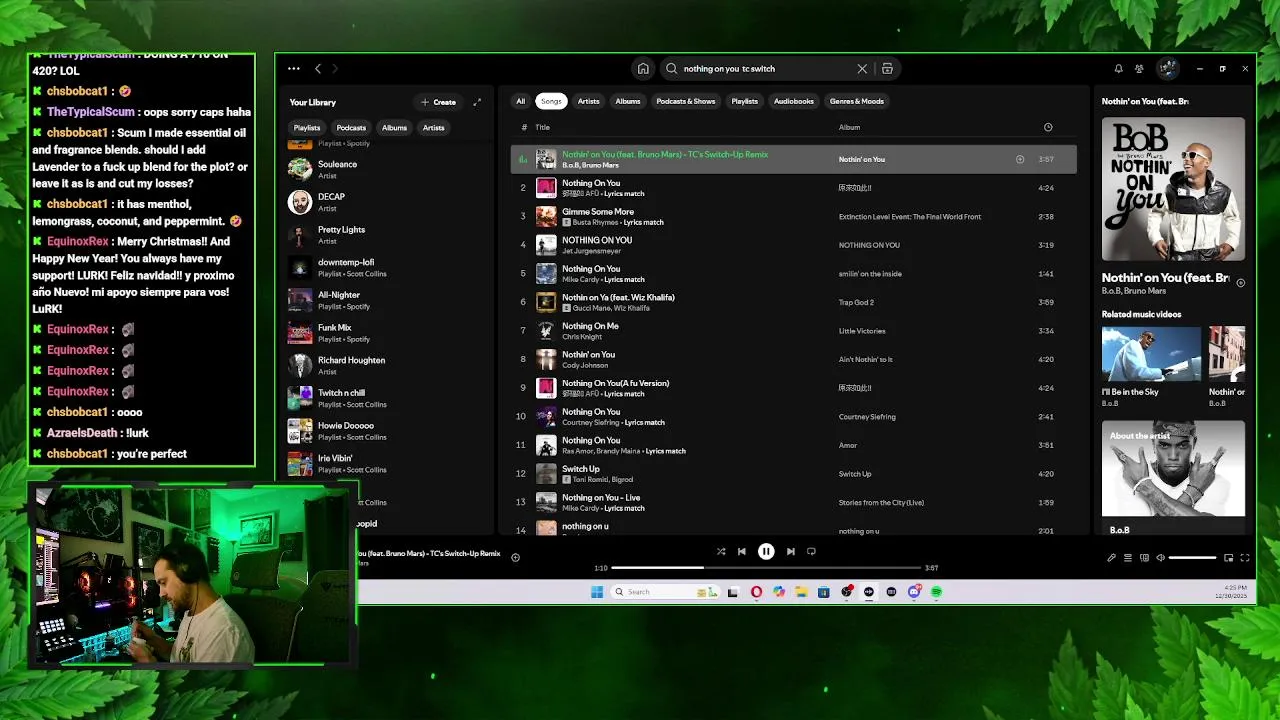Open Connect to a device
The height and width of the screenshot is (720, 1280).
coord(1144,558)
